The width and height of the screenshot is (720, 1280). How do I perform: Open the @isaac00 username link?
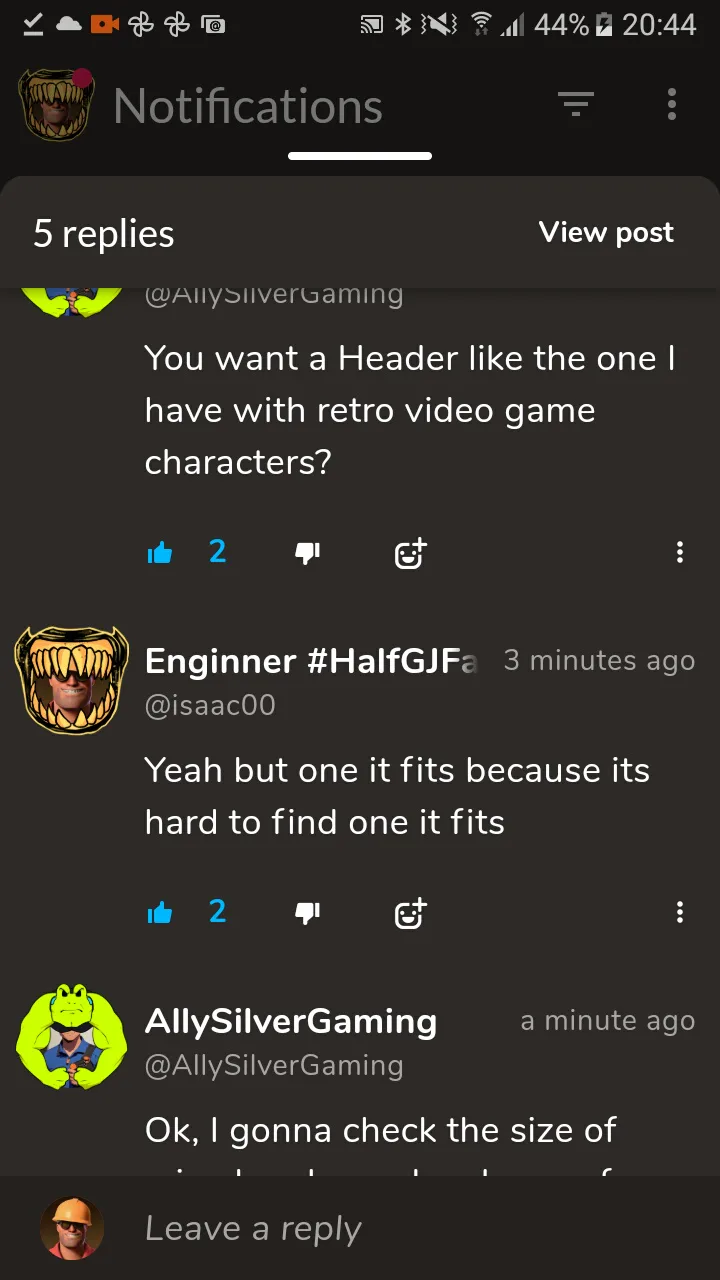click(x=210, y=705)
